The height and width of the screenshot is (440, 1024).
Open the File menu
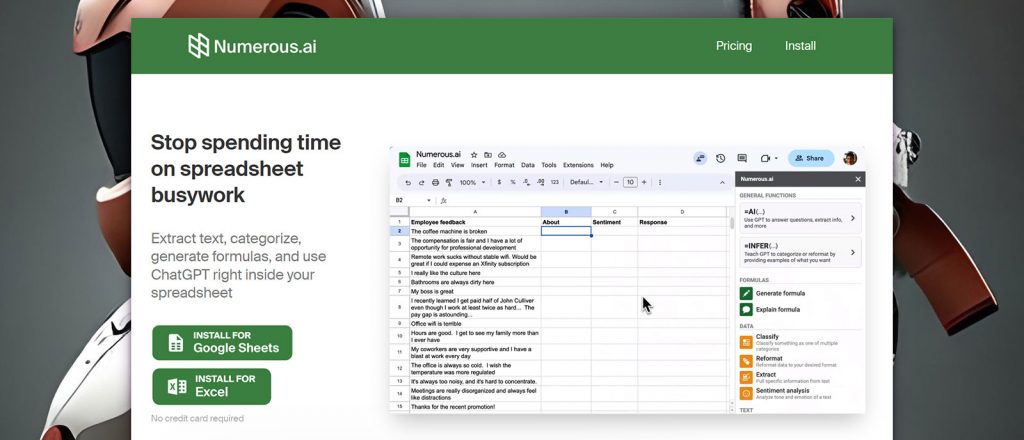(421, 165)
